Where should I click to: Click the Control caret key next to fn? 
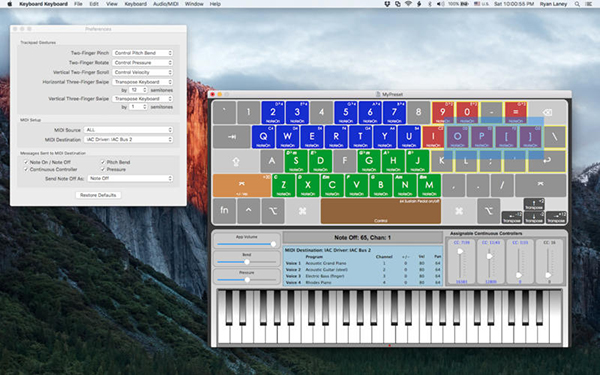click(x=249, y=210)
